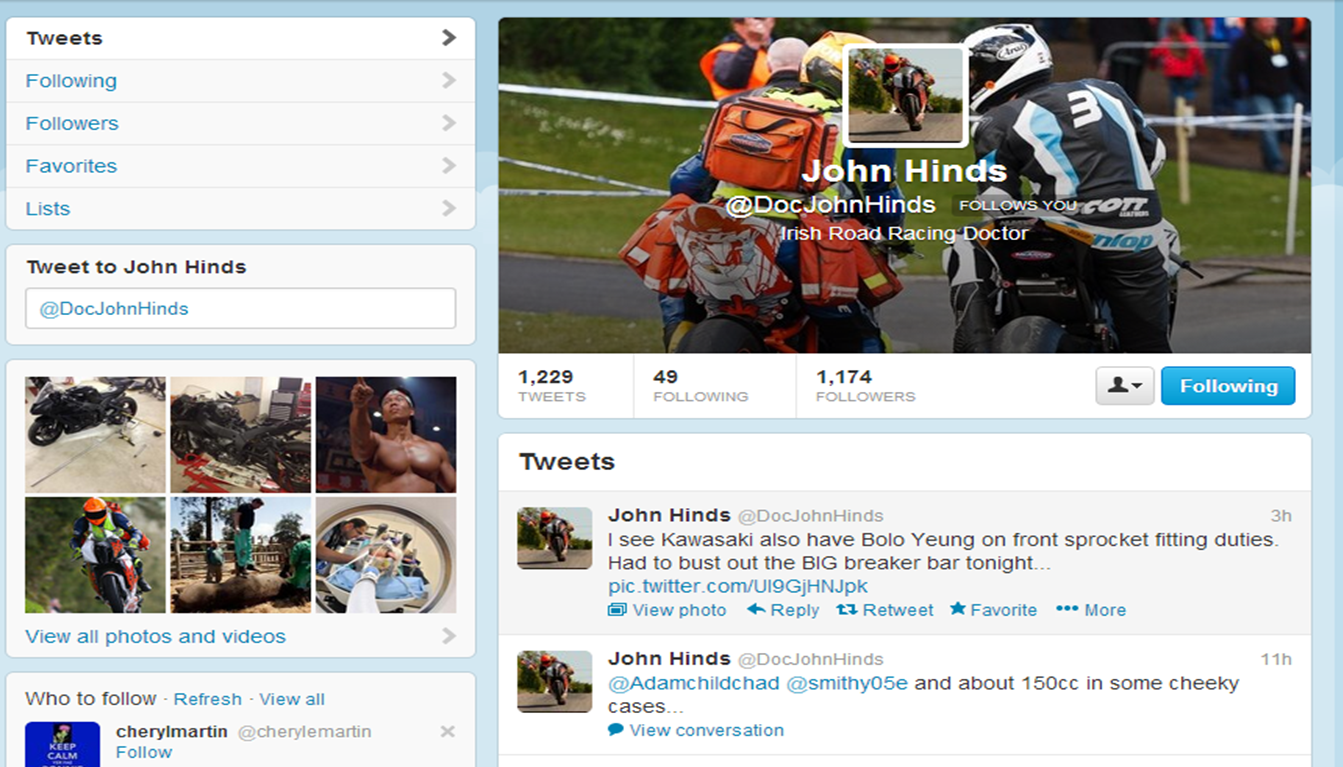
Task: View photo attached to first tweet
Action: [x=667, y=610]
